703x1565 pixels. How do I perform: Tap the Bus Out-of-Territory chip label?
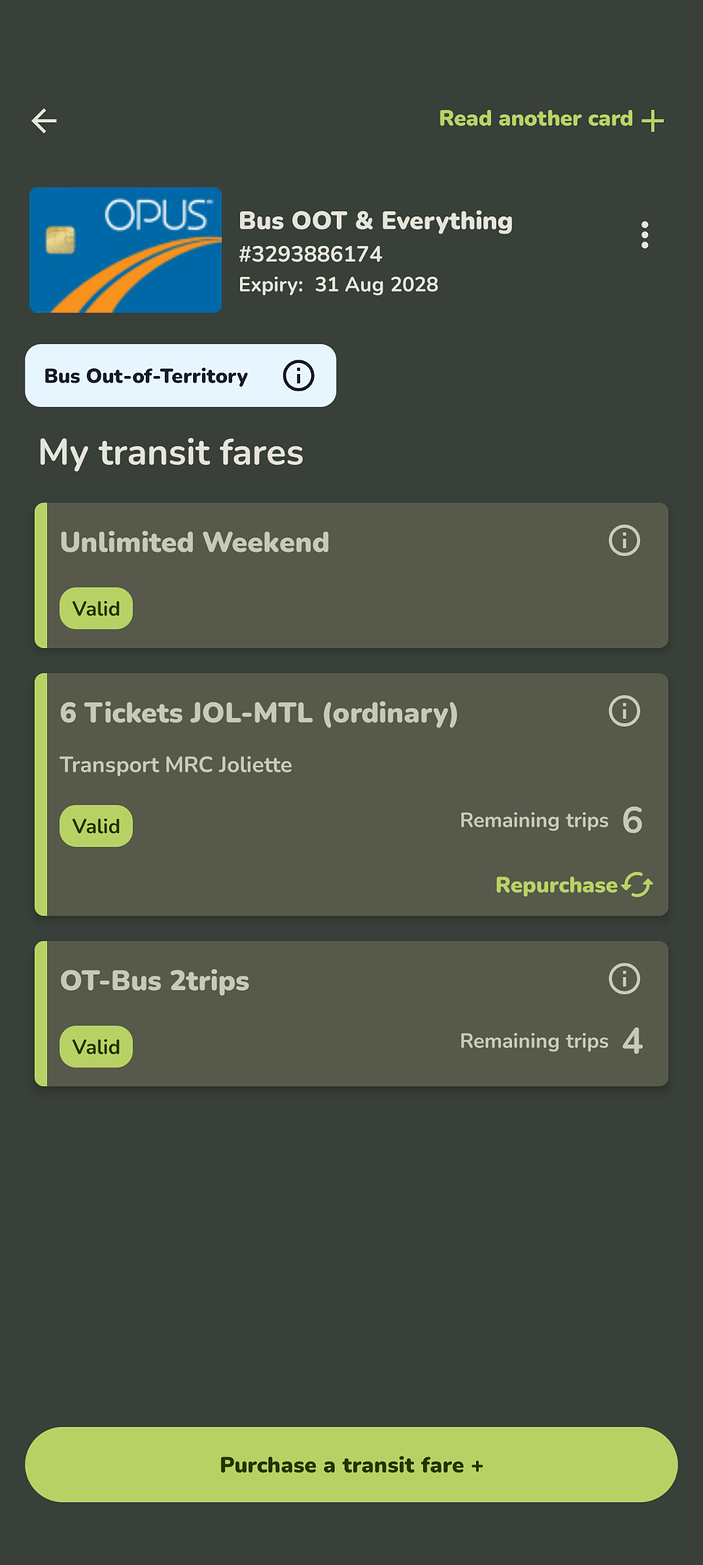(x=146, y=377)
